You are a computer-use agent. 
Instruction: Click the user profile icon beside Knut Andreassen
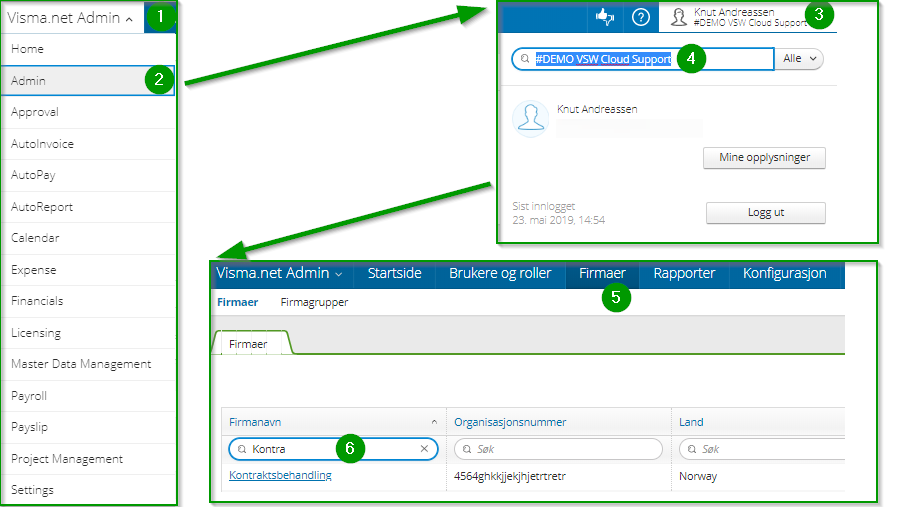pyautogui.click(x=678, y=17)
